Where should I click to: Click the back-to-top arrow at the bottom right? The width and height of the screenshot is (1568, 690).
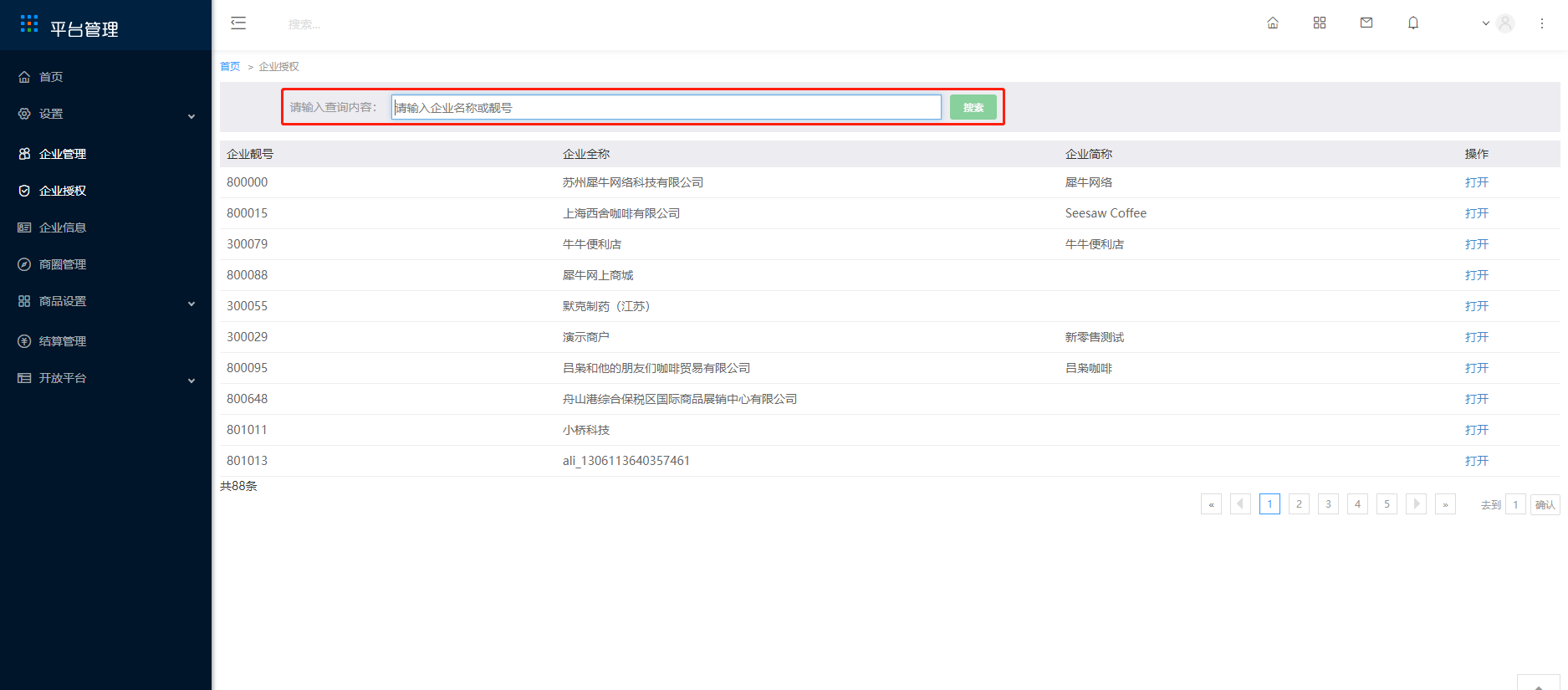(x=1539, y=683)
